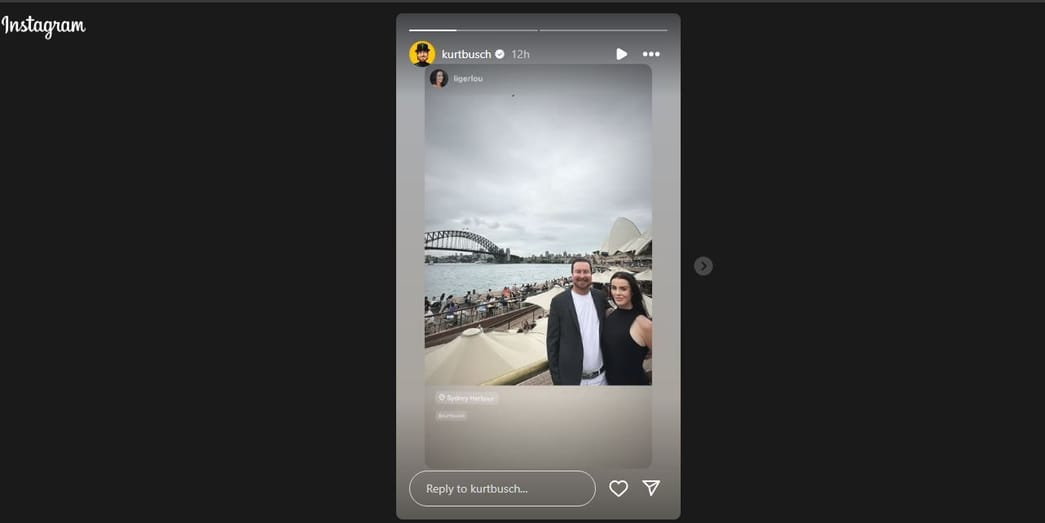
Task: Click the @kurtbusch mention sticker
Action: [x=451, y=416]
